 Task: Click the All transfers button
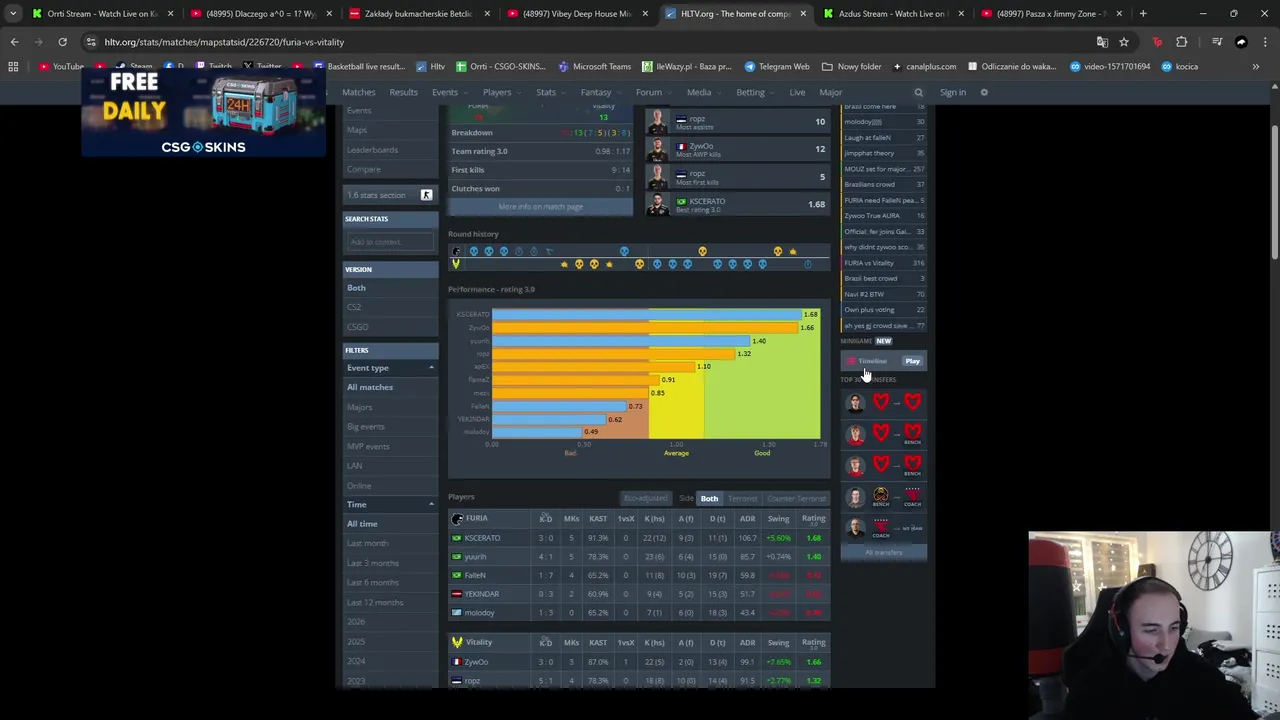[x=883, y=553]
